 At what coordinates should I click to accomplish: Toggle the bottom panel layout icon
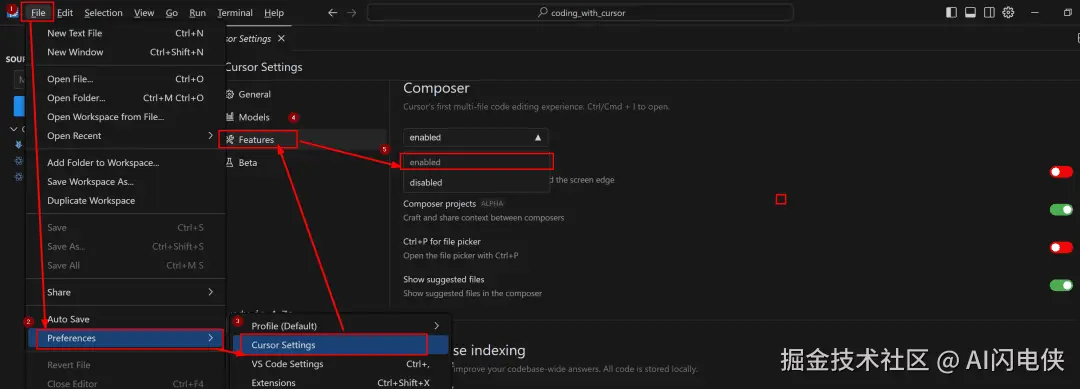click(x=970, y=12)
